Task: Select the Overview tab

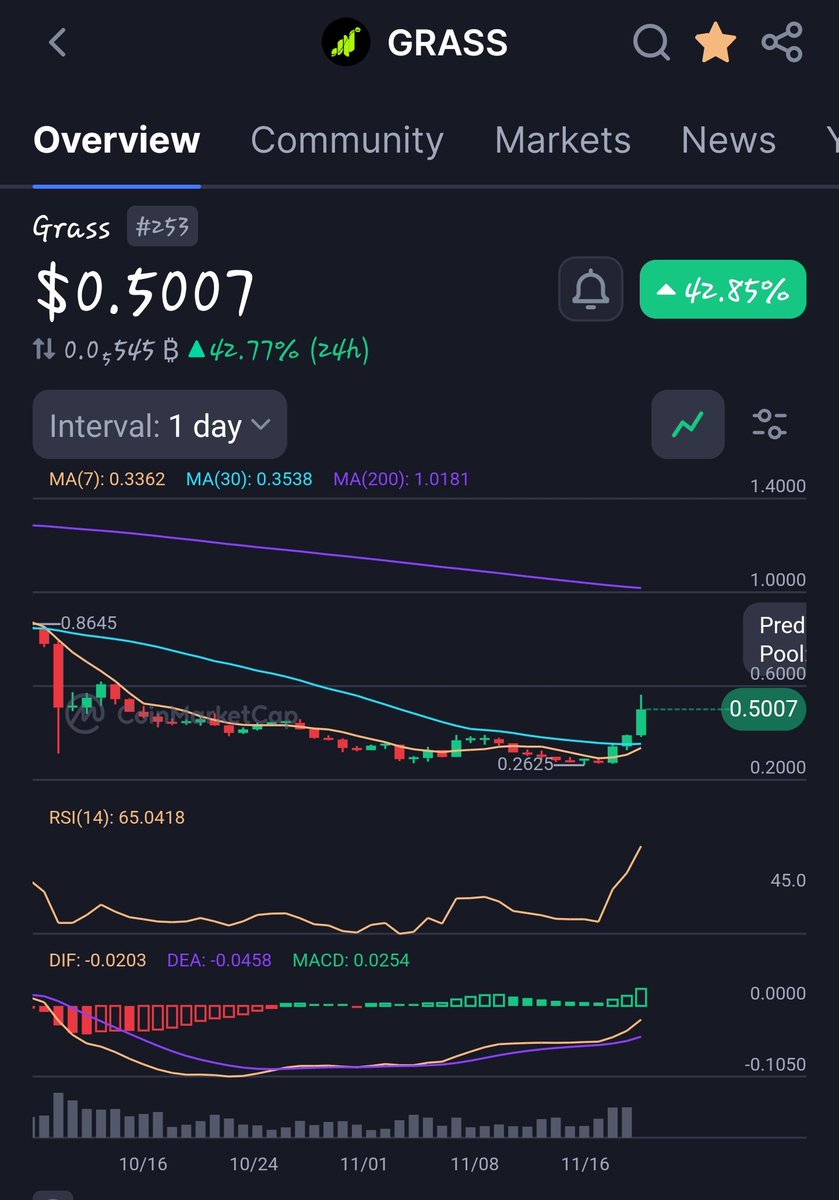Action: pos(117,140)
